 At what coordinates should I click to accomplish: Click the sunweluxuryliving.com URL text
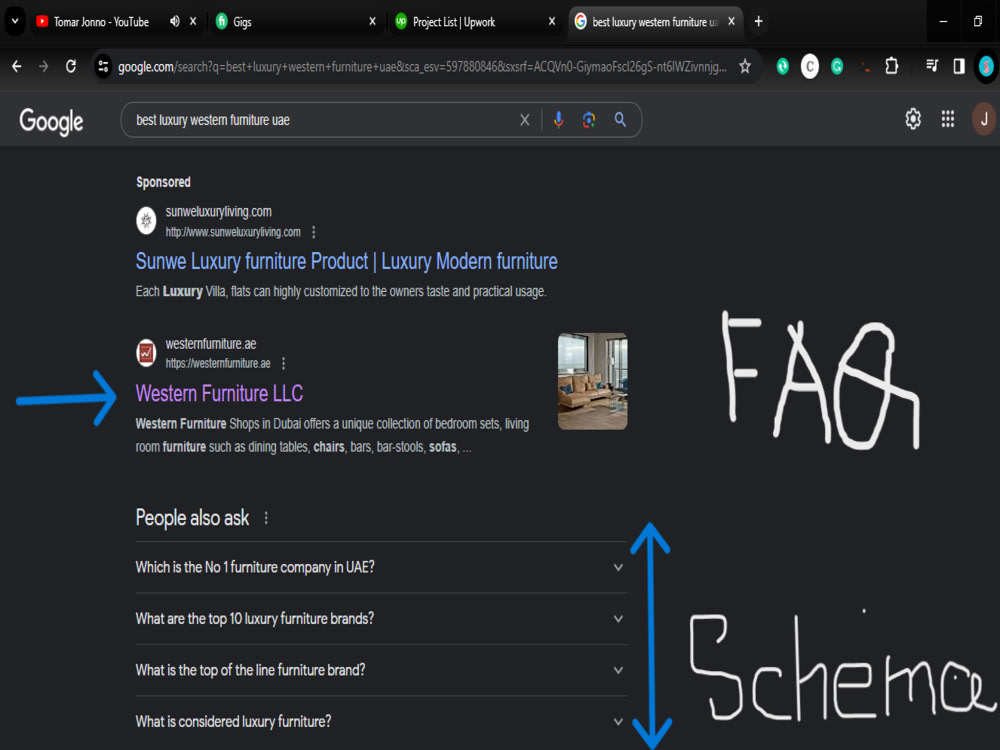[233, 232]
